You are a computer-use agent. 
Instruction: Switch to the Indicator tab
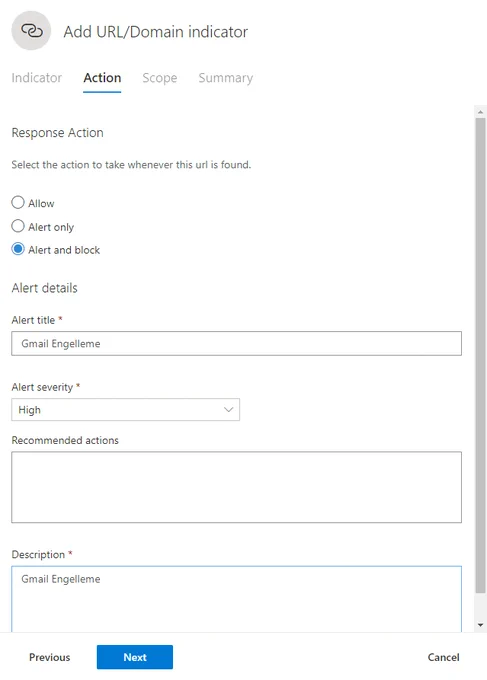click(x=36, y=78)
